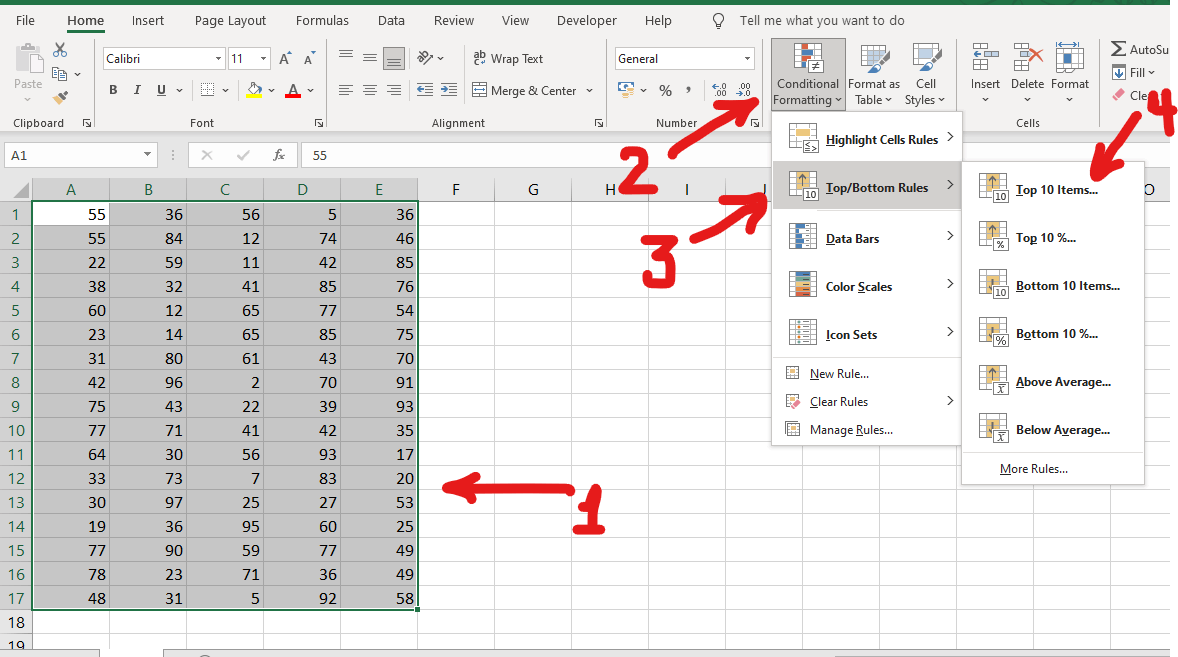Open the Format as Table dropdown

click(874, 74)
